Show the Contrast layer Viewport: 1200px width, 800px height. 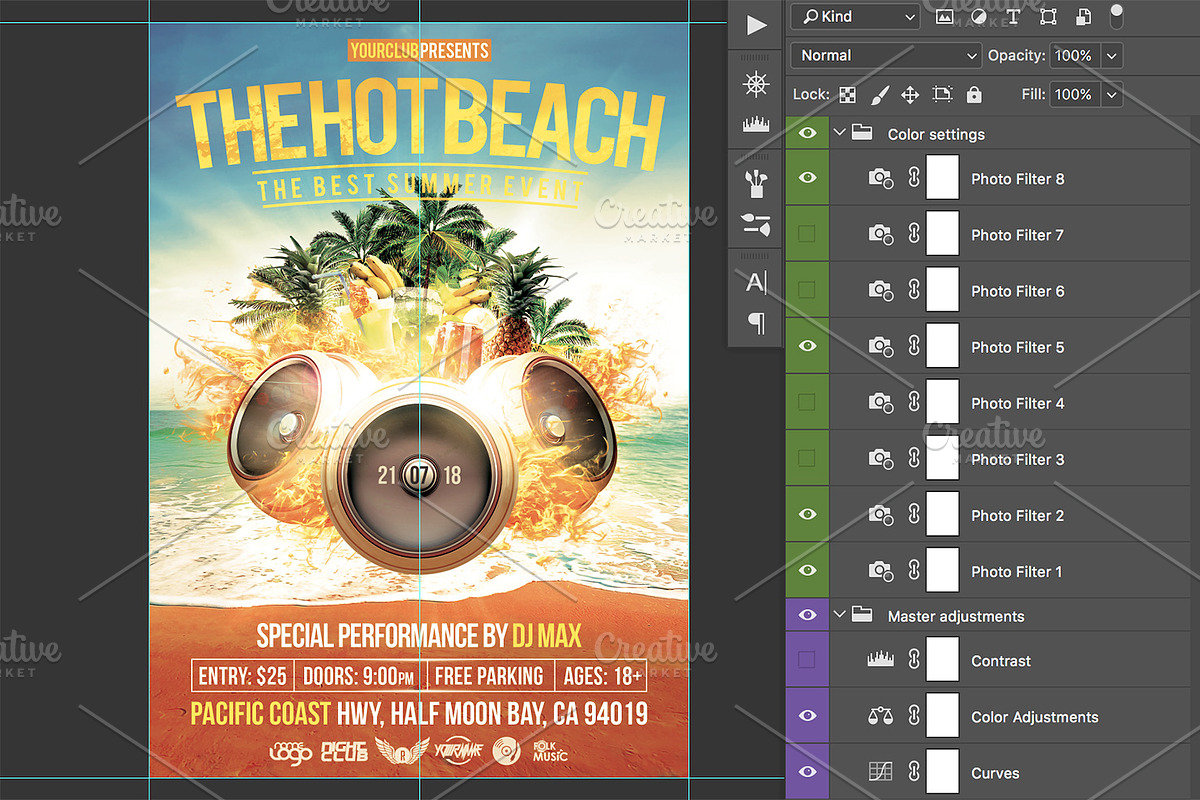(807, 660)
